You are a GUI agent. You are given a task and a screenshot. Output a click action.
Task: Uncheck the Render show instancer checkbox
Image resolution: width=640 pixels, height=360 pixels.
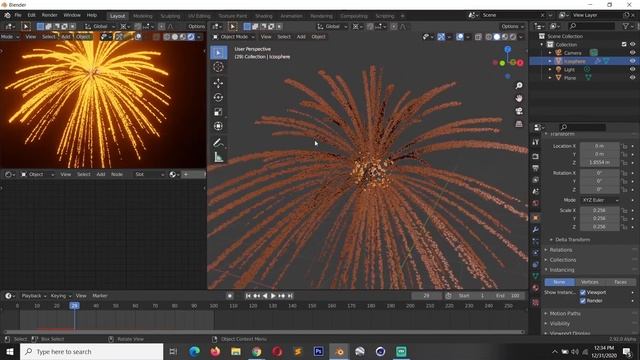click(x=583, y=301)
